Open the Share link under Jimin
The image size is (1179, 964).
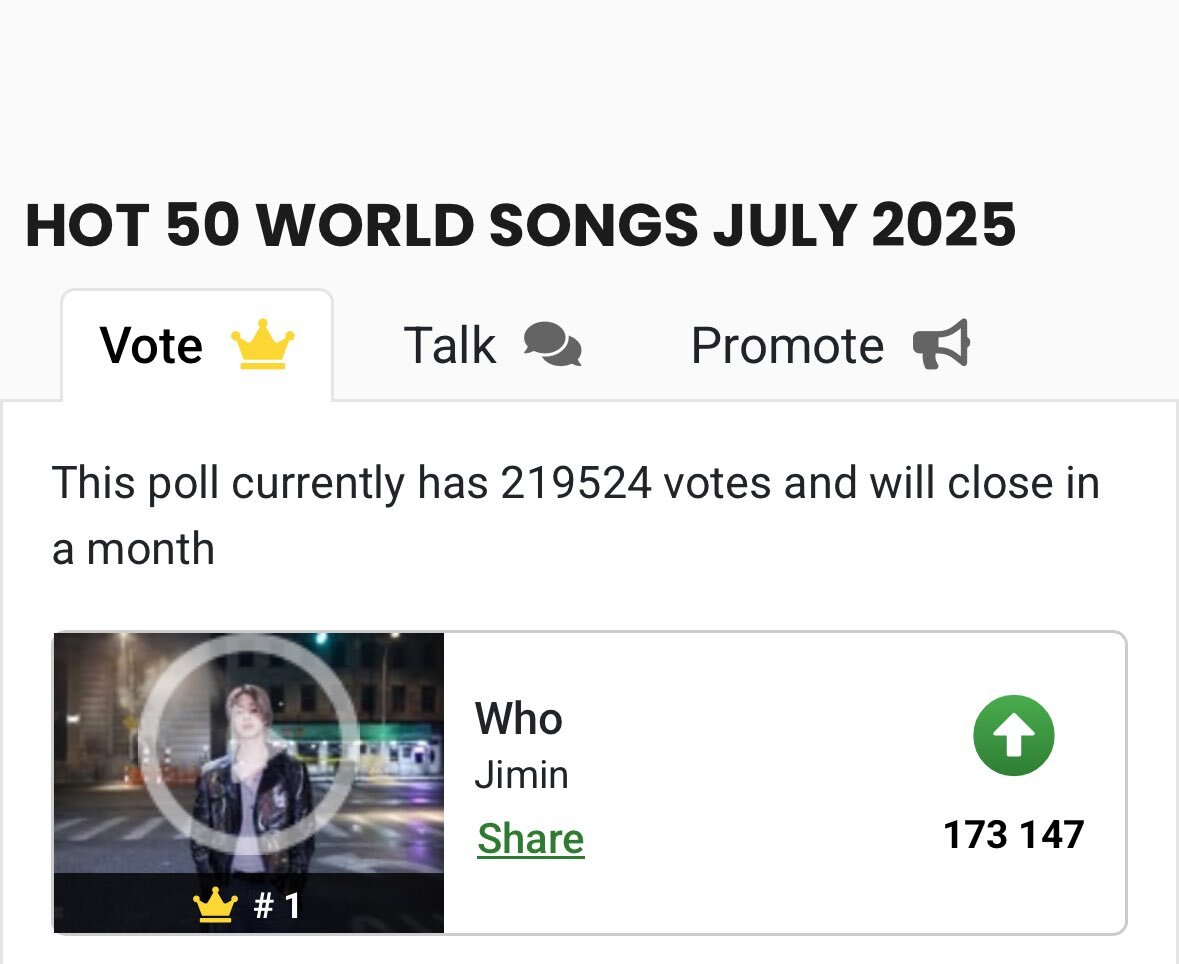point(531,838)
